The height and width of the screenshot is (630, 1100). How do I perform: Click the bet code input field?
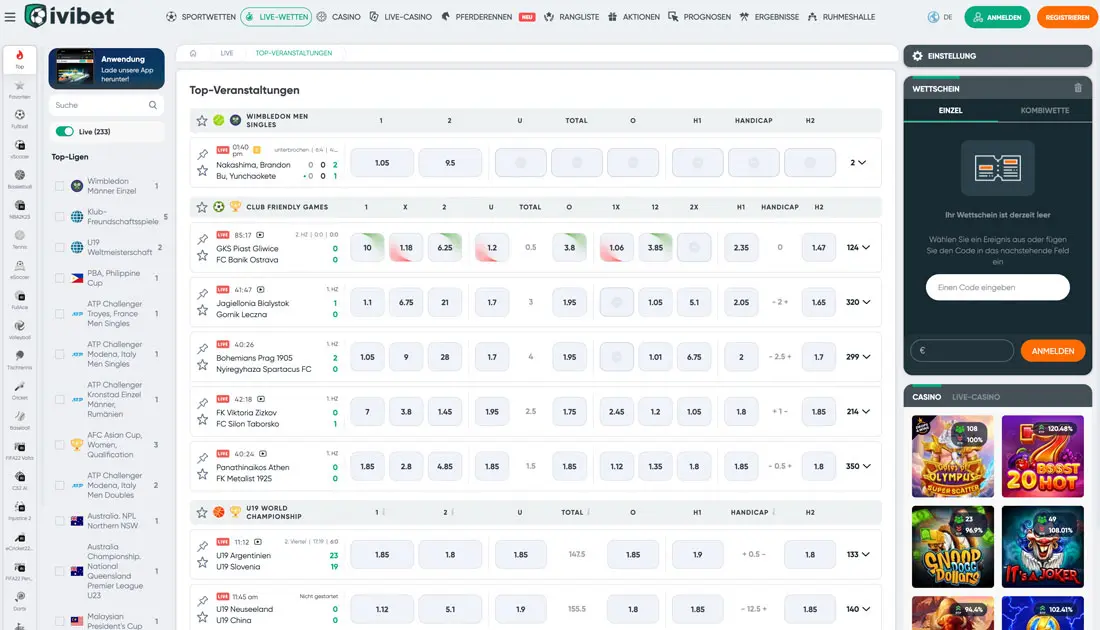[997, 288]
